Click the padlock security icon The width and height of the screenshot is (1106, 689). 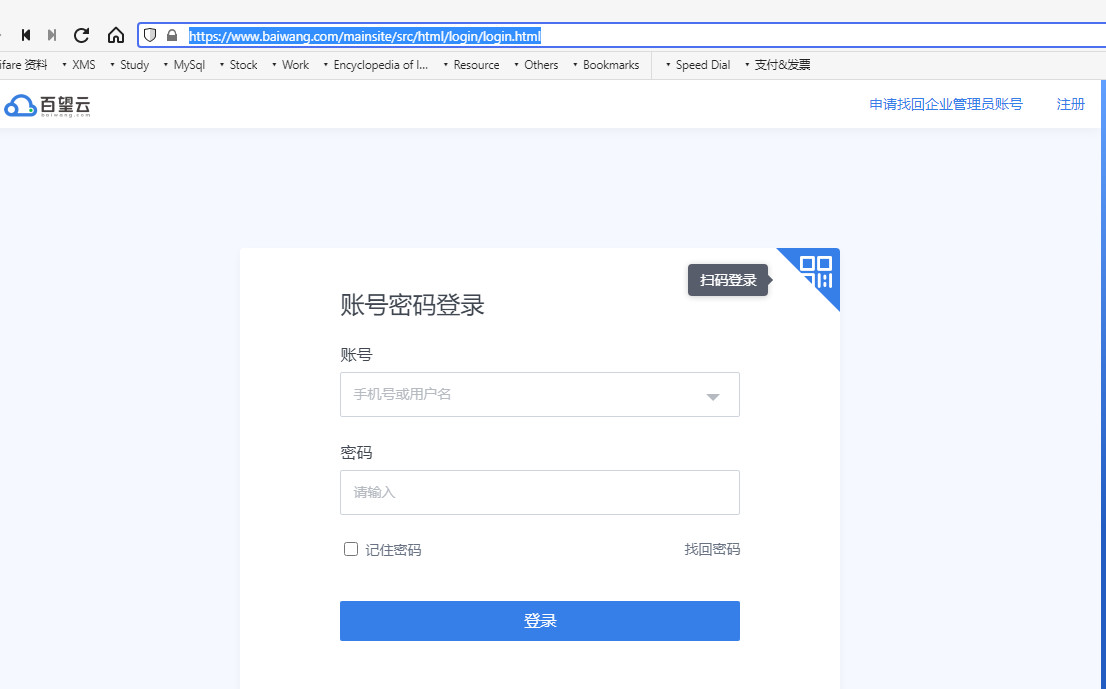coord(172,36)
